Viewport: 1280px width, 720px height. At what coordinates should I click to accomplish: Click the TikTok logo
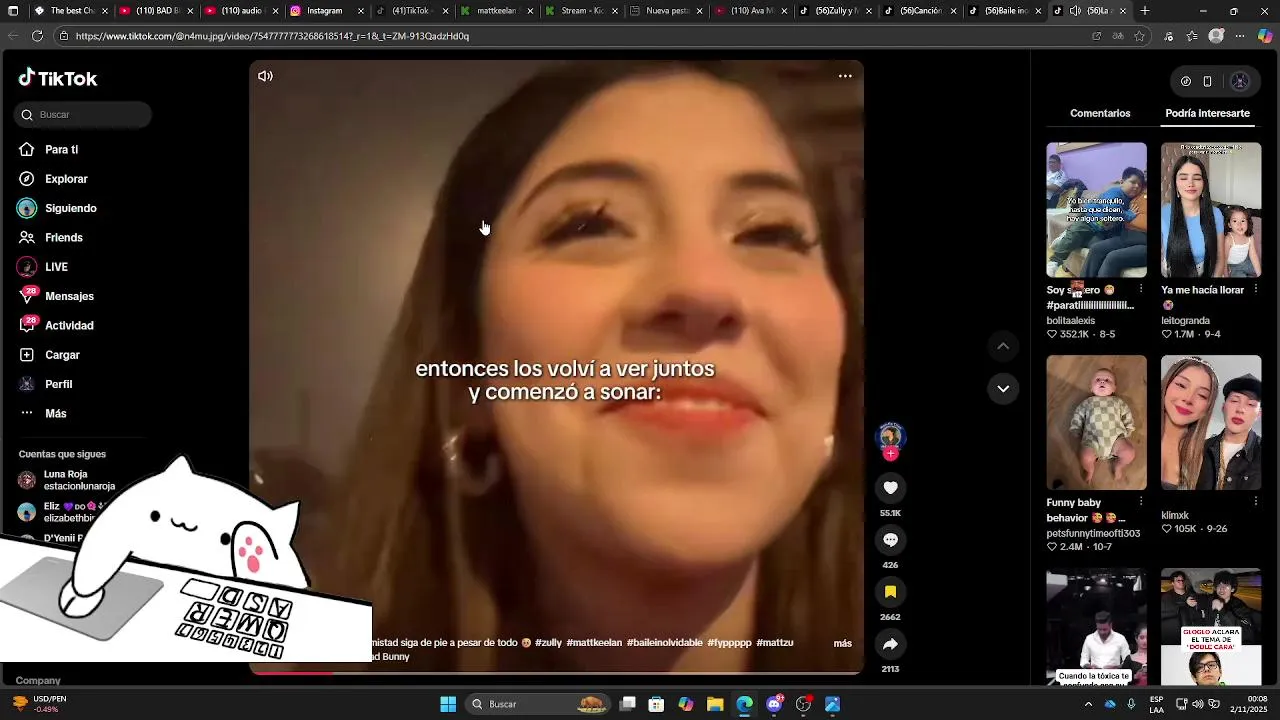(58, 78)
